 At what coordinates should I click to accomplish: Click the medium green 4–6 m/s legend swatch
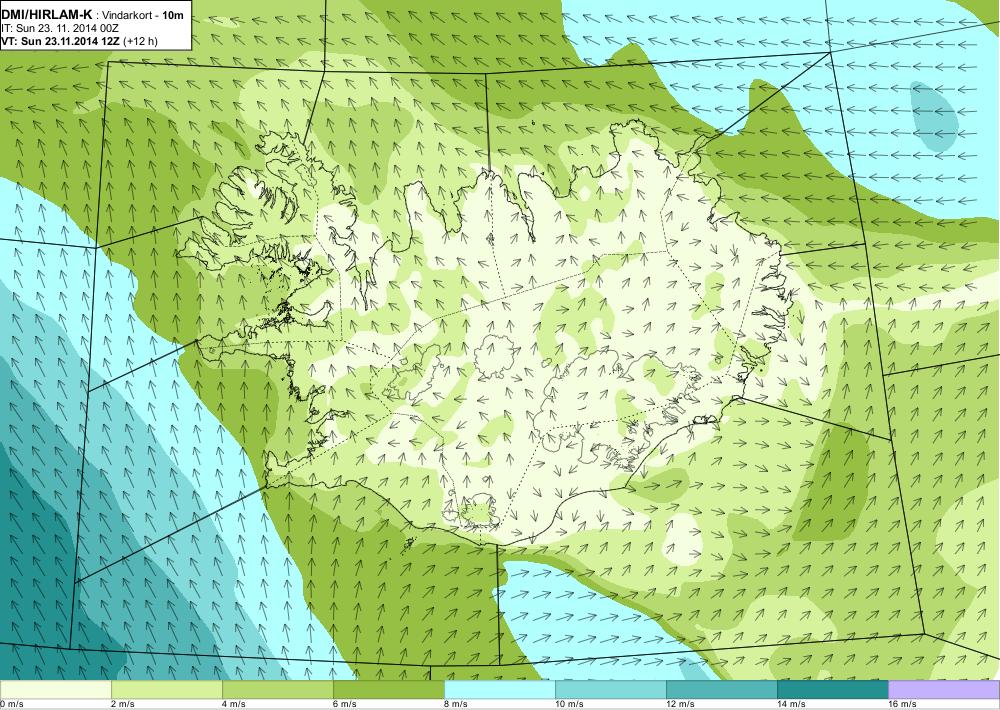(x=278, y=690)
